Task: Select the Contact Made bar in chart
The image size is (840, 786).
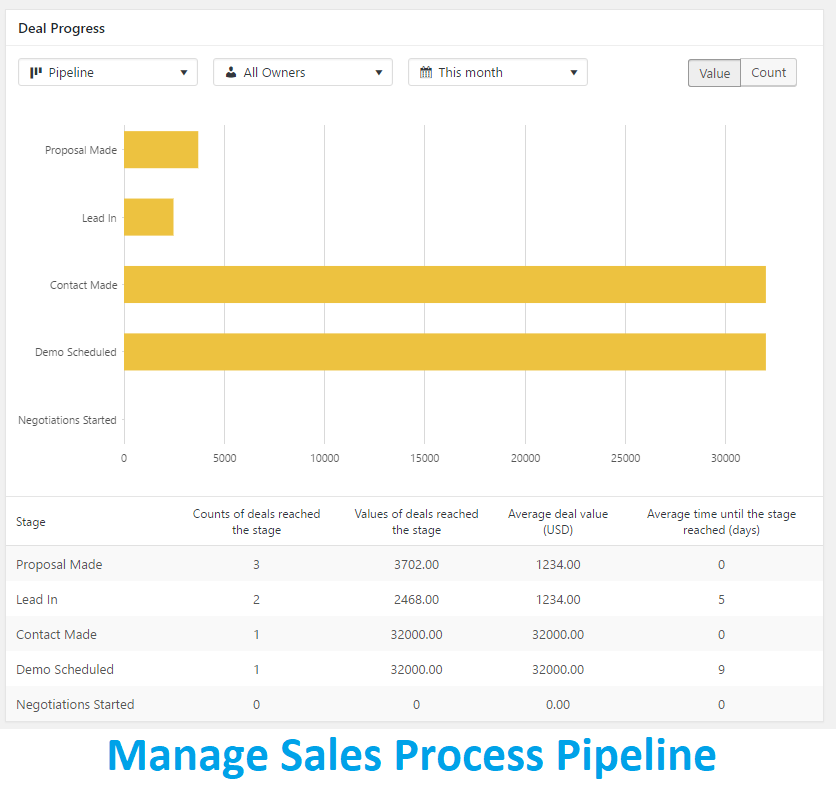Action: pyautogui.click(x=445, y=285)
